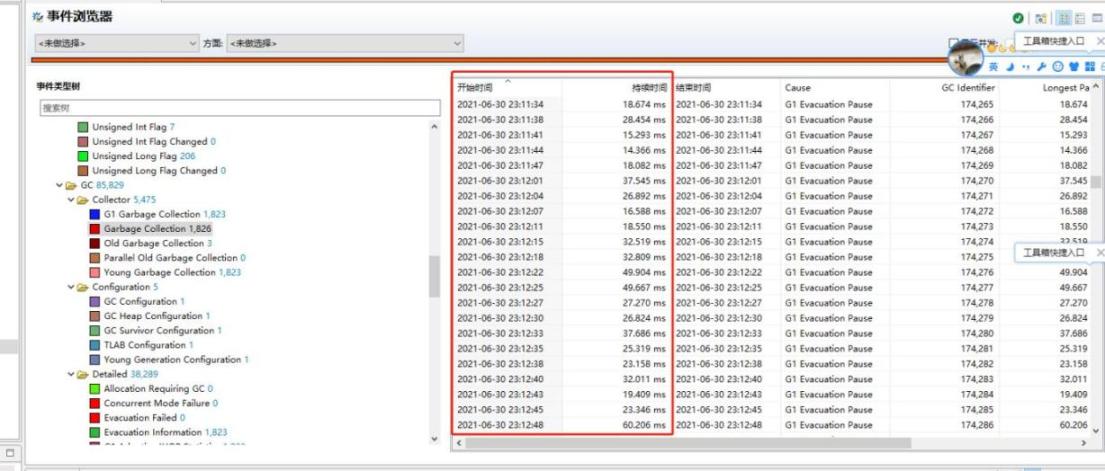Click the GC folder icon in the tree
Screen dimensions: 1105x471
(71, 186)
